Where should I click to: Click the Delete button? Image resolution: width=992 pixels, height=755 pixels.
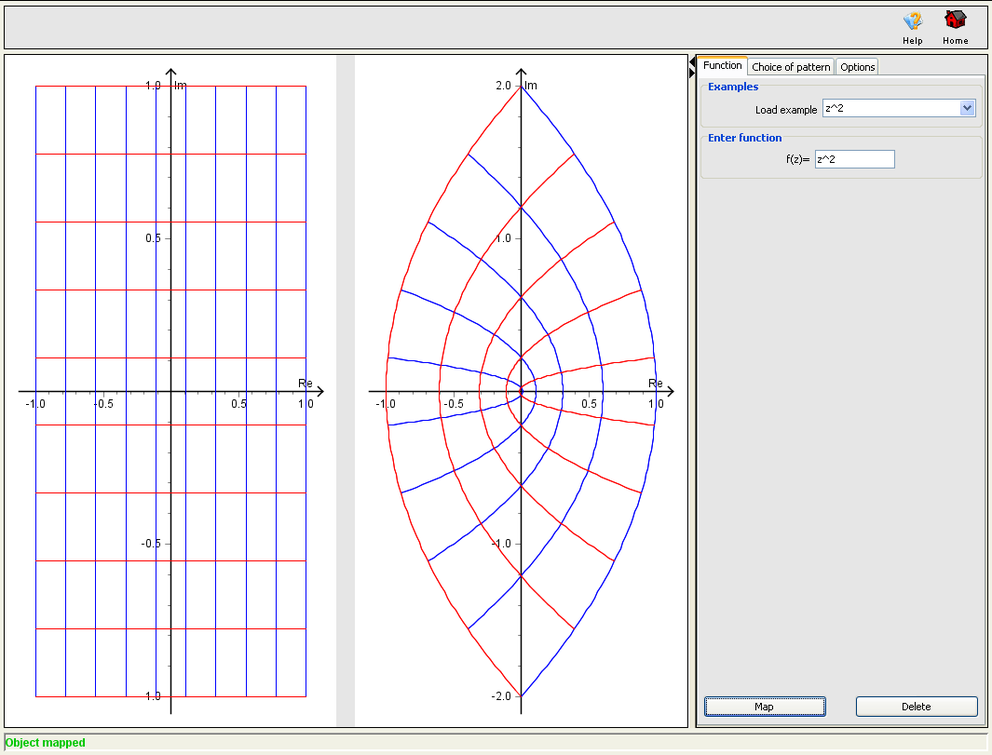click(916, 706)
